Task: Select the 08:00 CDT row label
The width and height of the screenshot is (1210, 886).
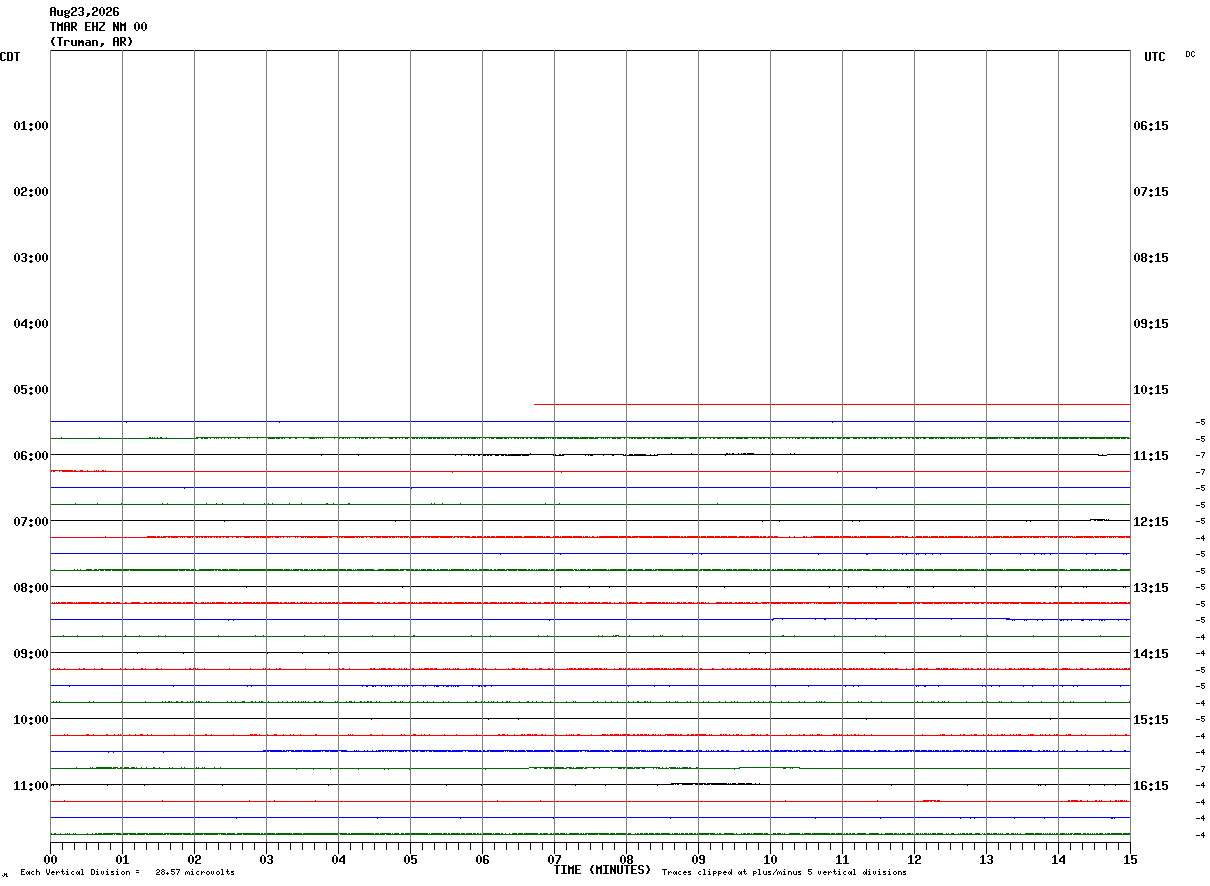Action: [x=31, y=588]
